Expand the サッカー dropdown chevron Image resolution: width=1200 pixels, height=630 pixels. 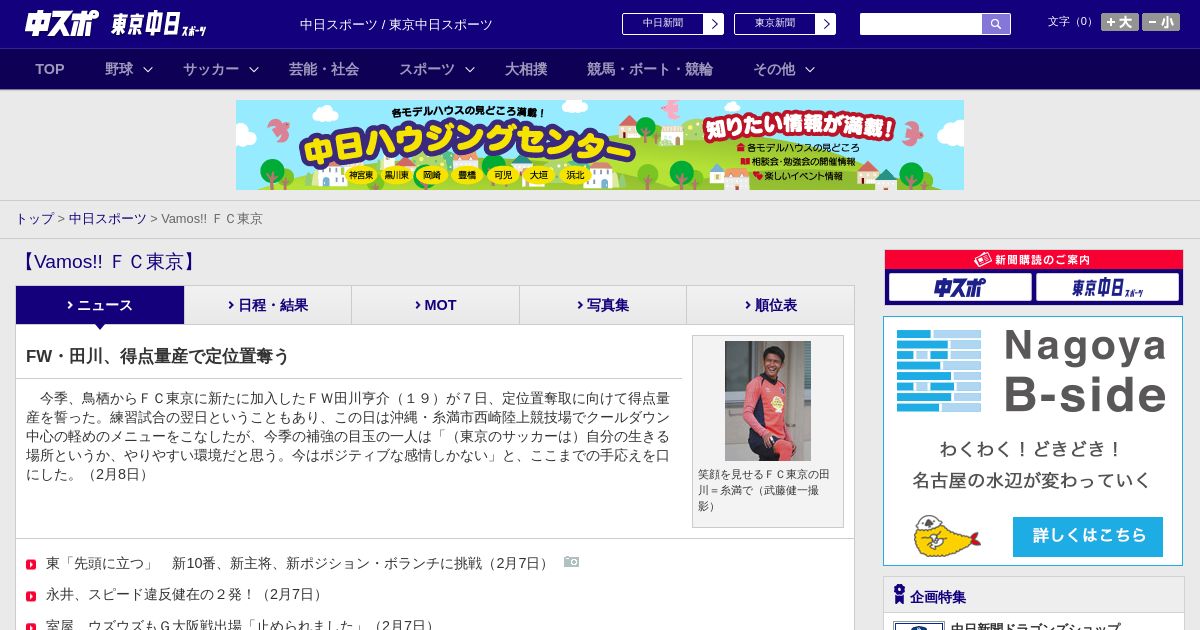coord(254,69)
